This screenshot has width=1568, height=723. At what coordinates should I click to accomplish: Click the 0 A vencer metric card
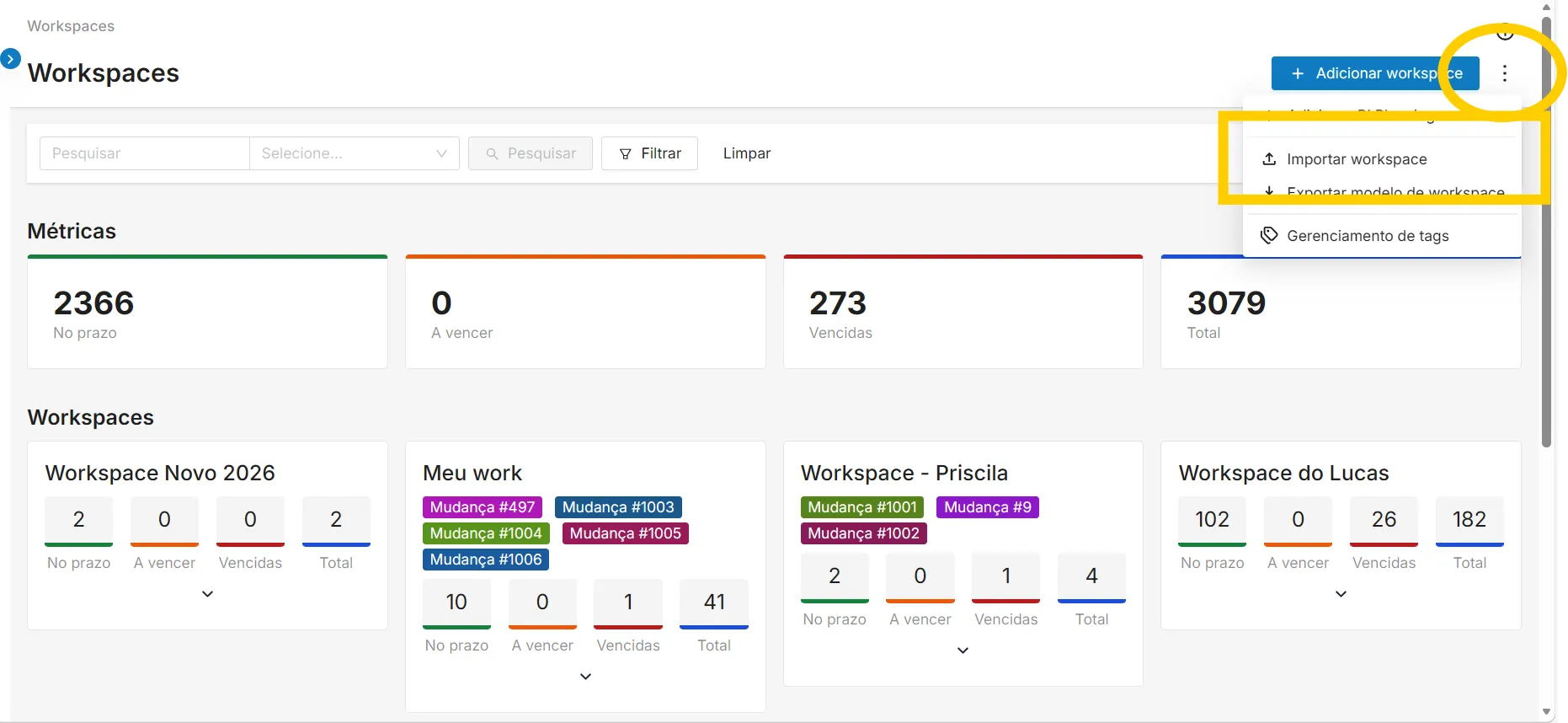(585, 312)
